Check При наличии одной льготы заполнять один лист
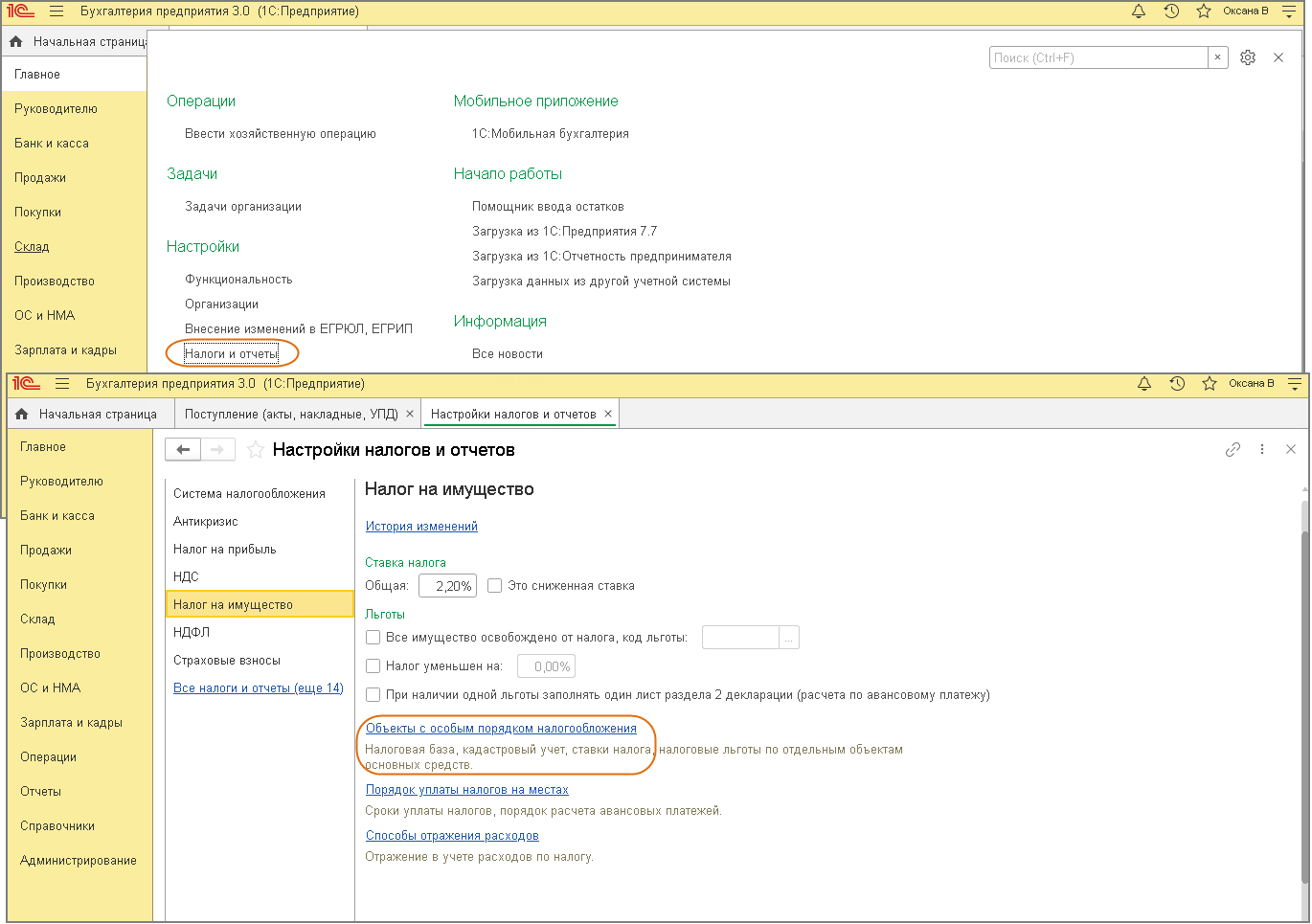Screen dimensions: 1312x924 [x=373, y=694]
